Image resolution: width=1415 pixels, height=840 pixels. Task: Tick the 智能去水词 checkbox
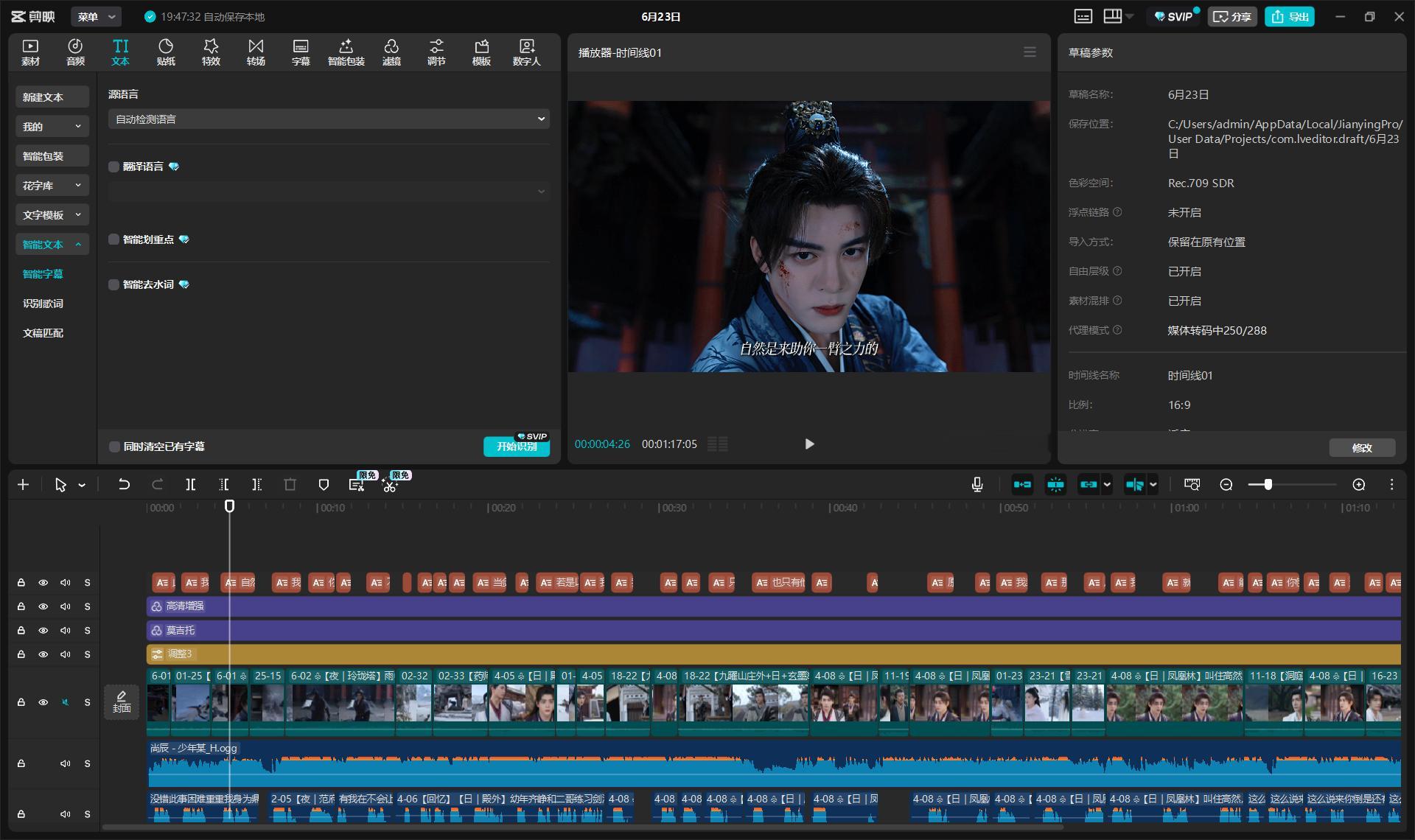click(113, 284)
